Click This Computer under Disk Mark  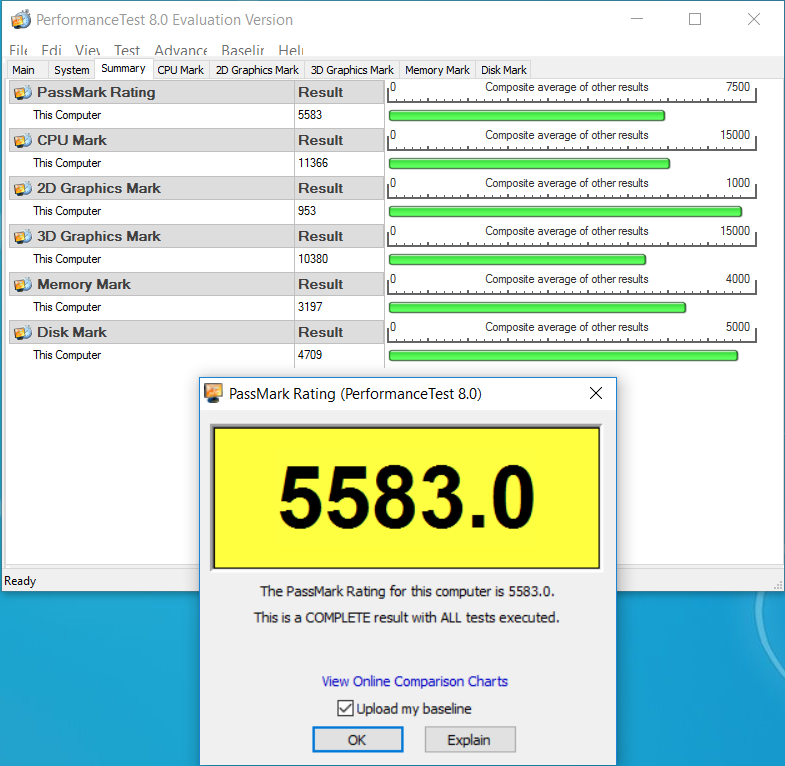click(67, 355)
